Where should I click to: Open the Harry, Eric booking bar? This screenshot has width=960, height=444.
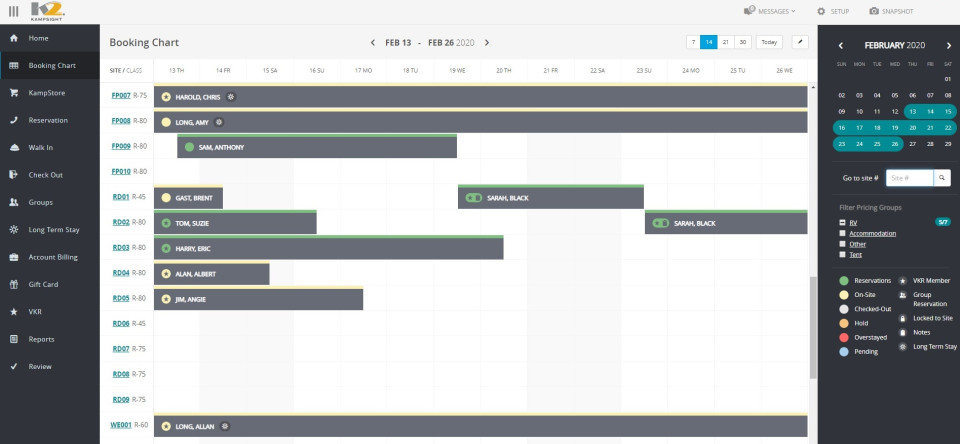click(x=328, y=248)
